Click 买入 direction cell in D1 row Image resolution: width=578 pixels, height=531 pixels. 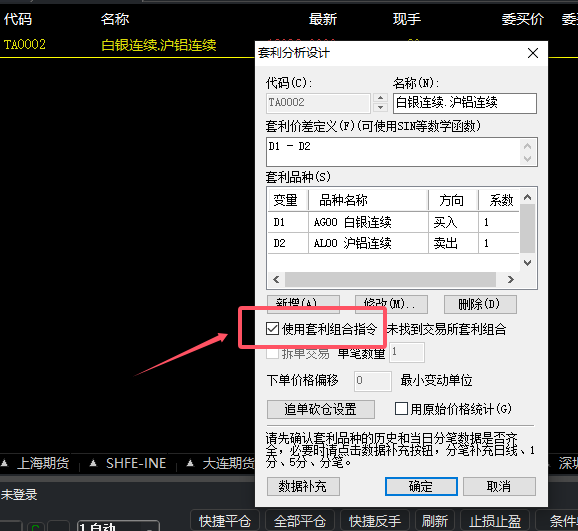[453, 222]
